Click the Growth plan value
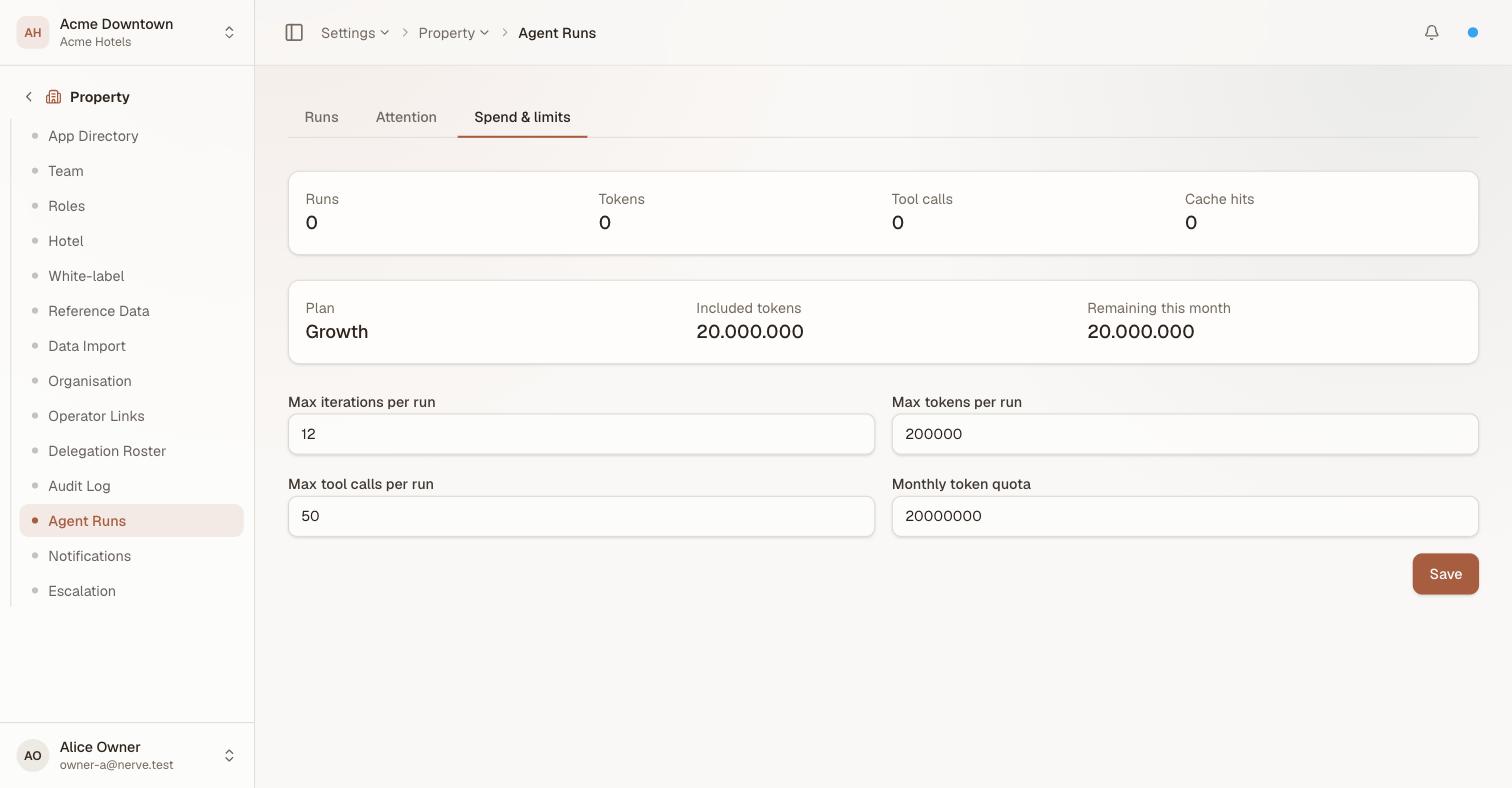 (x=337, y=332)
